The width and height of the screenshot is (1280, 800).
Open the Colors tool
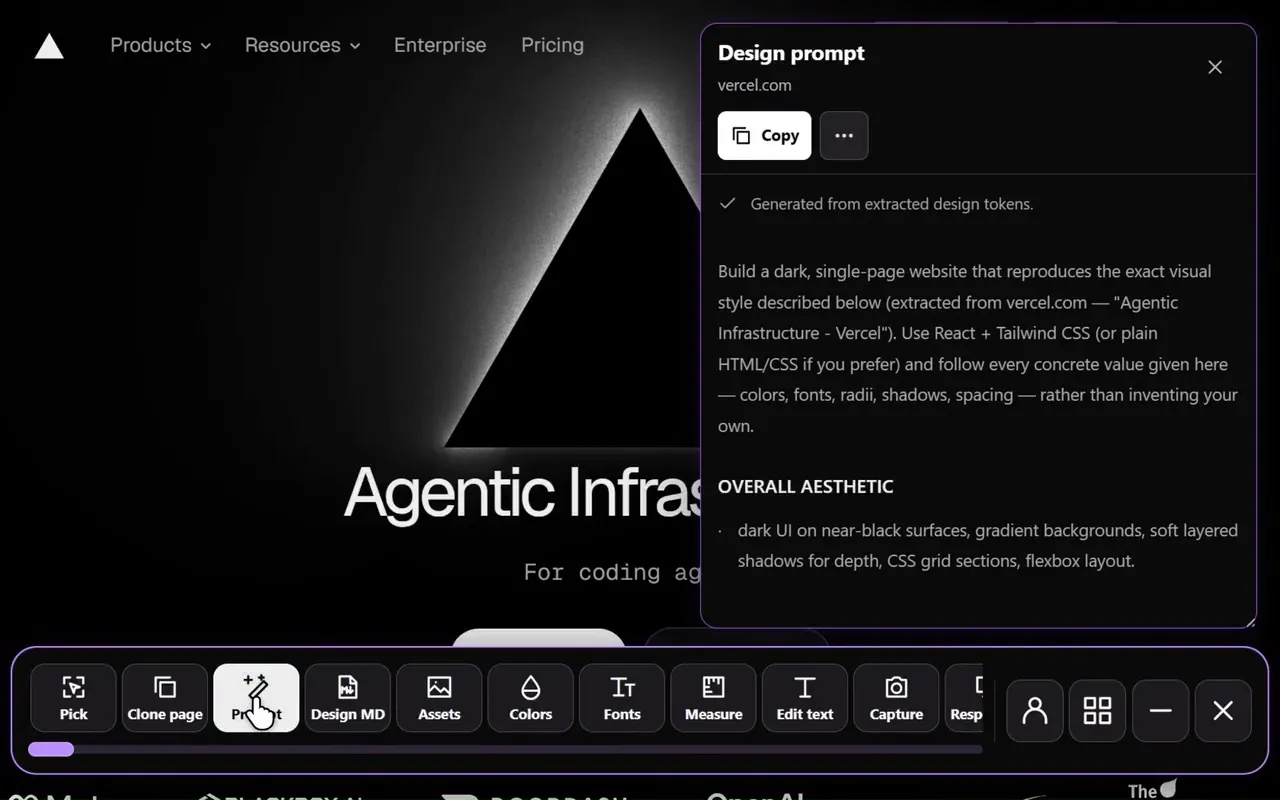pyautogui.click(x=531, y=698)
